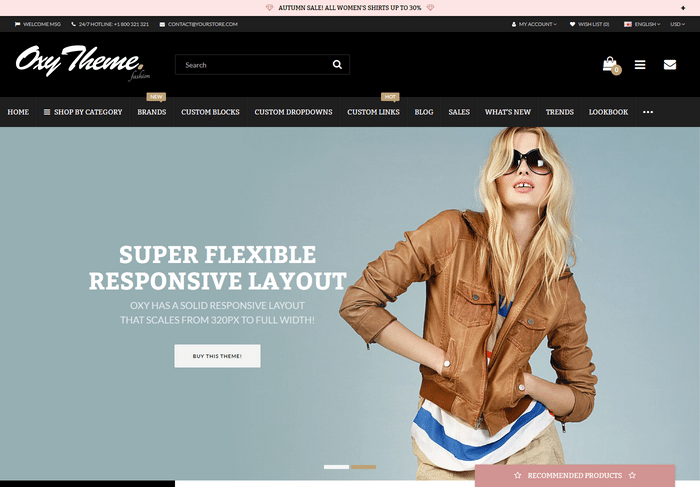700x487 pixels.
Task: Click the envelope contact icon in header
Action: tap(669, 65)
